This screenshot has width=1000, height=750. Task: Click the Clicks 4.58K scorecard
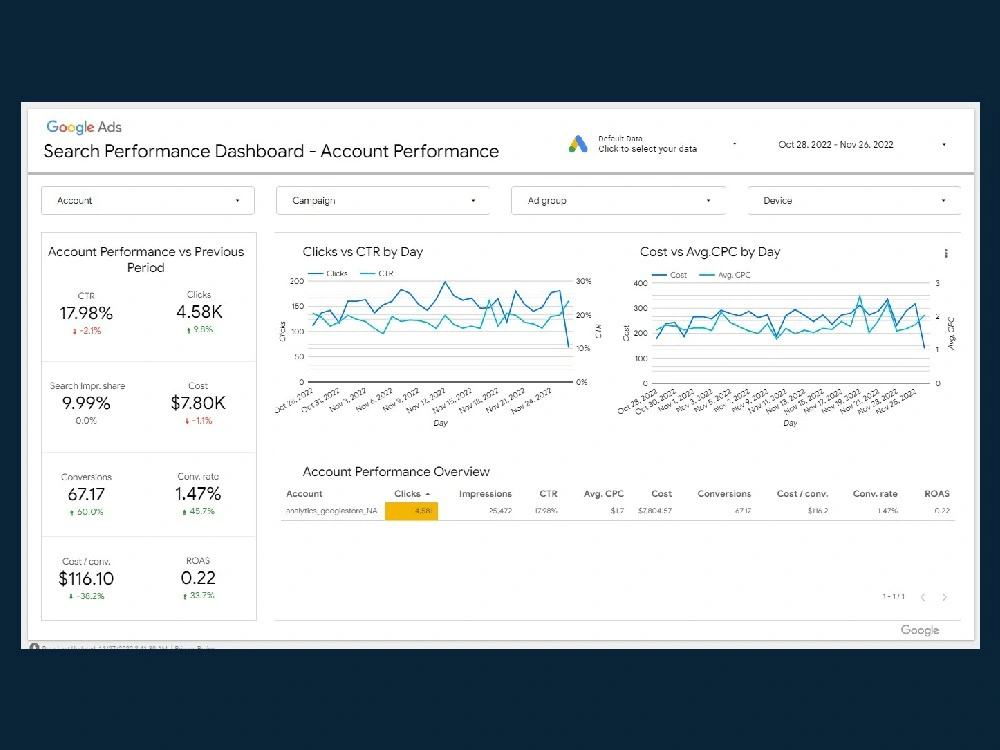(x=199, y=312)
